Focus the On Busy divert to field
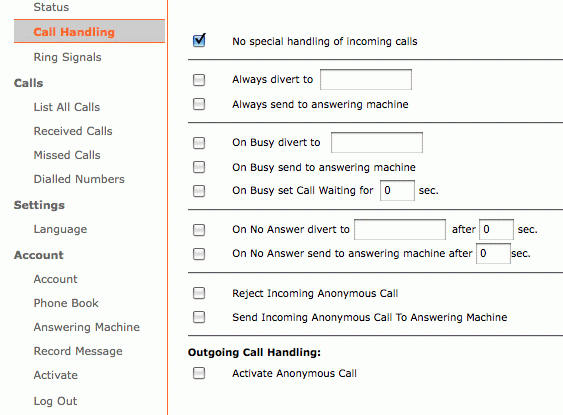Screen dimensions: 563x415 point(377,143)
